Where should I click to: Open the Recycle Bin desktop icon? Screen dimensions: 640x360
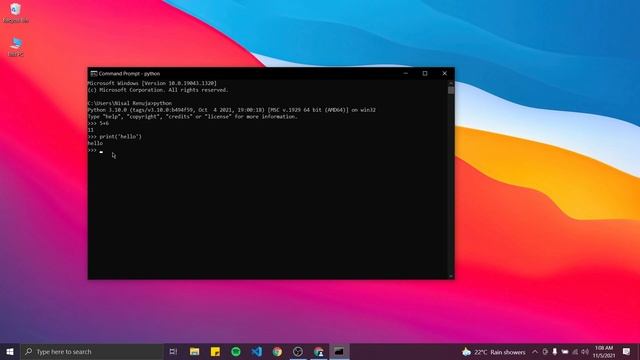coord(16,13)
